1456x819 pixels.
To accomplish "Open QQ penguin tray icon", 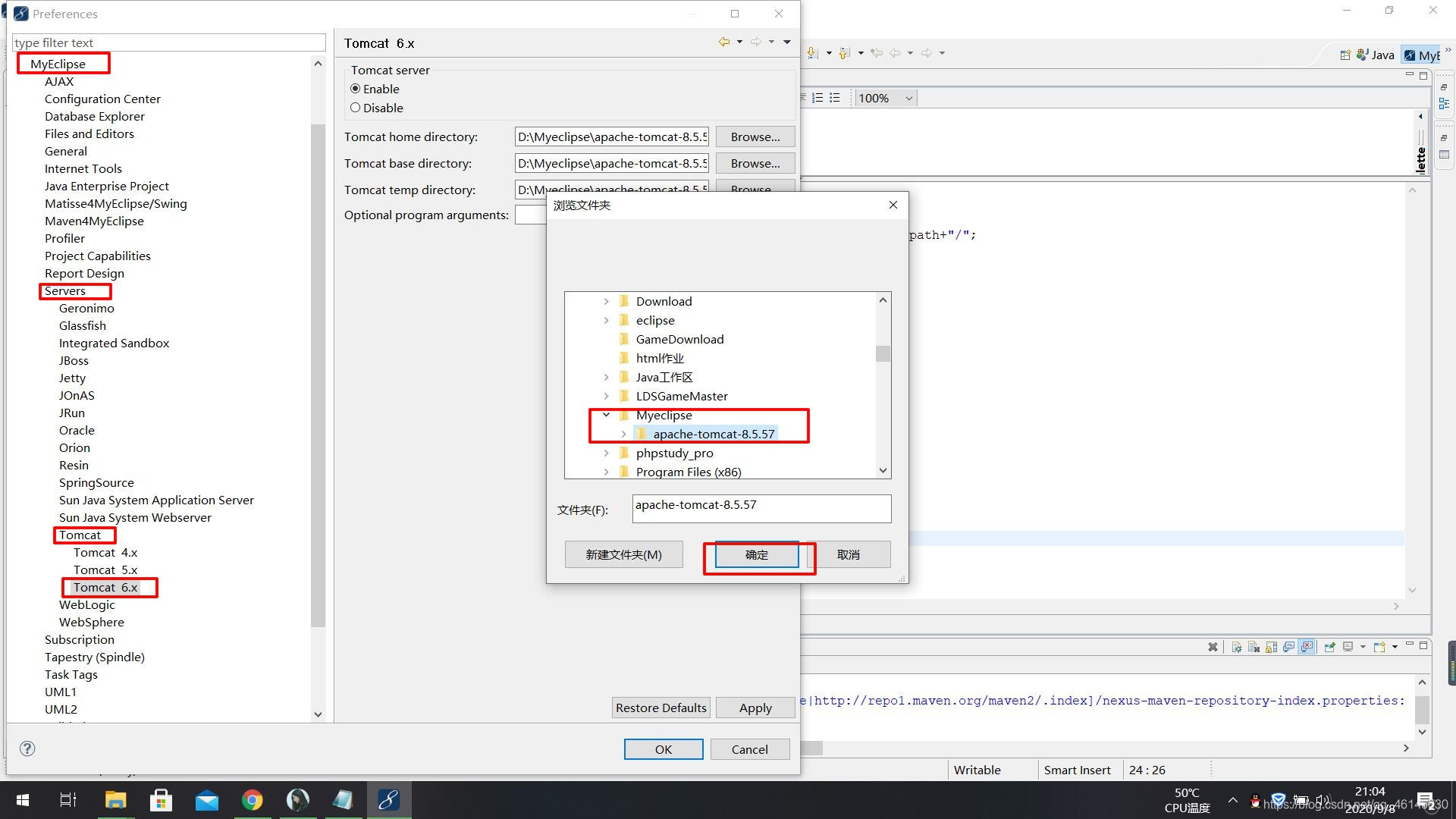I will 1255,801.
